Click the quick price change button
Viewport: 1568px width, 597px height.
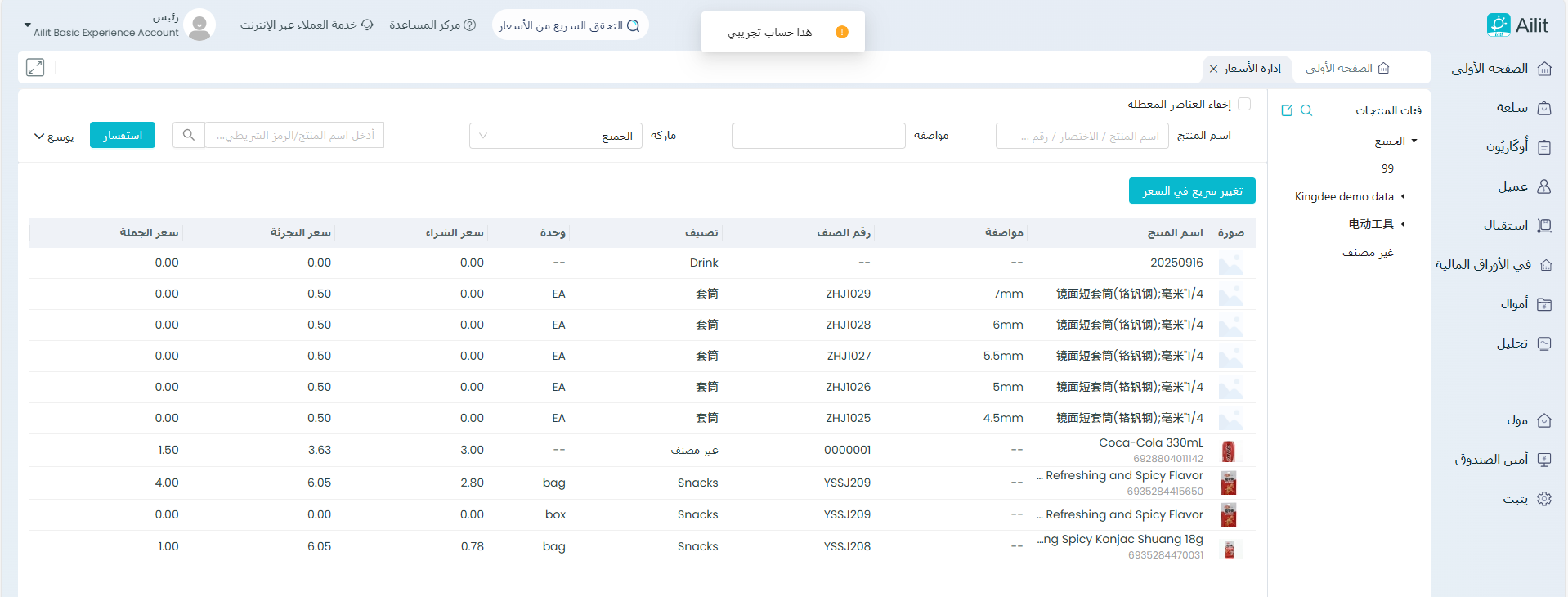pos(1192,191)
